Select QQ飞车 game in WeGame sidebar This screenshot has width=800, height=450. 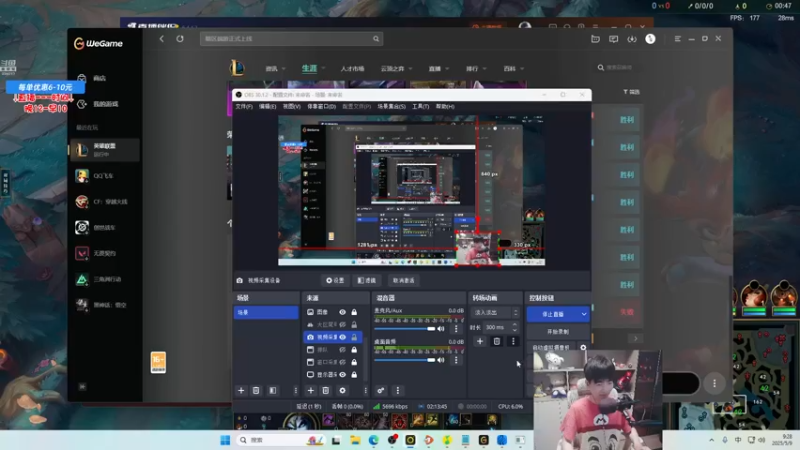point(105,176)
